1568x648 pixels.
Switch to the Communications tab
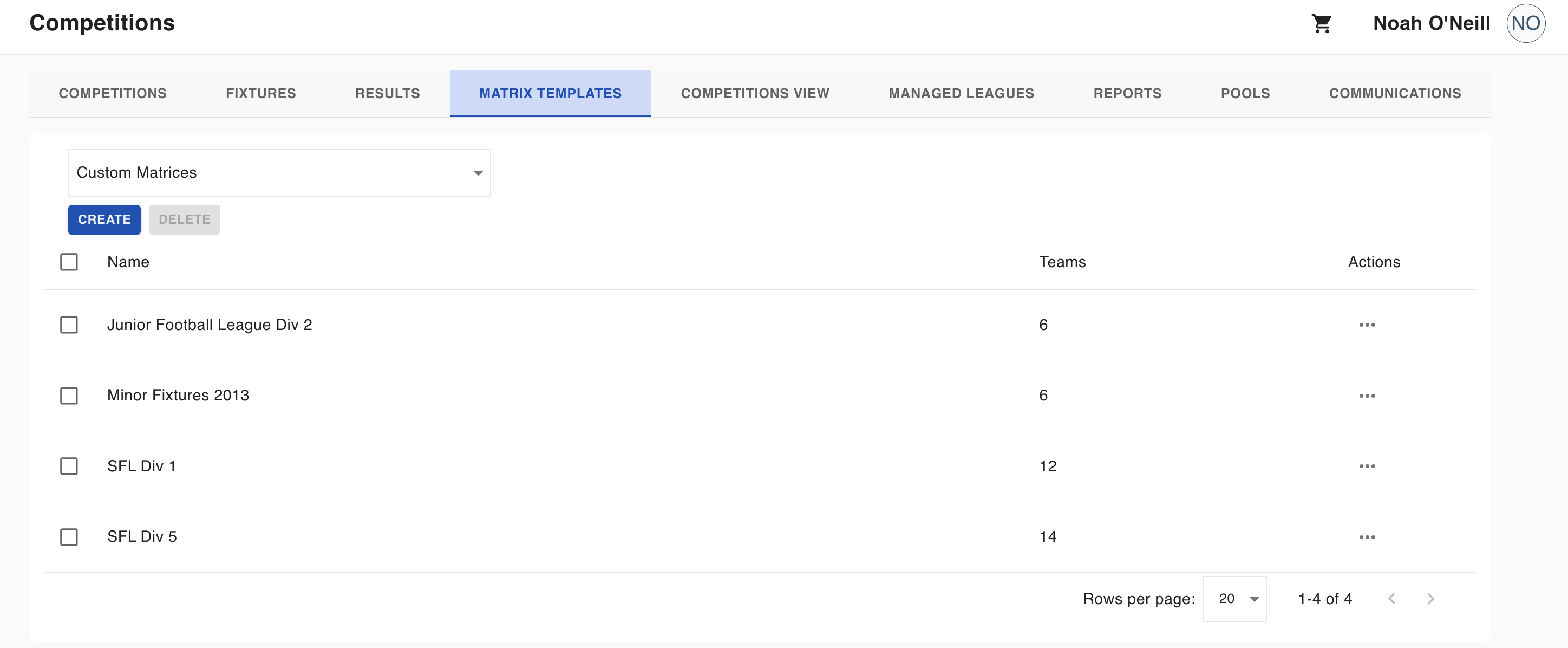[x=1395, y=93]
